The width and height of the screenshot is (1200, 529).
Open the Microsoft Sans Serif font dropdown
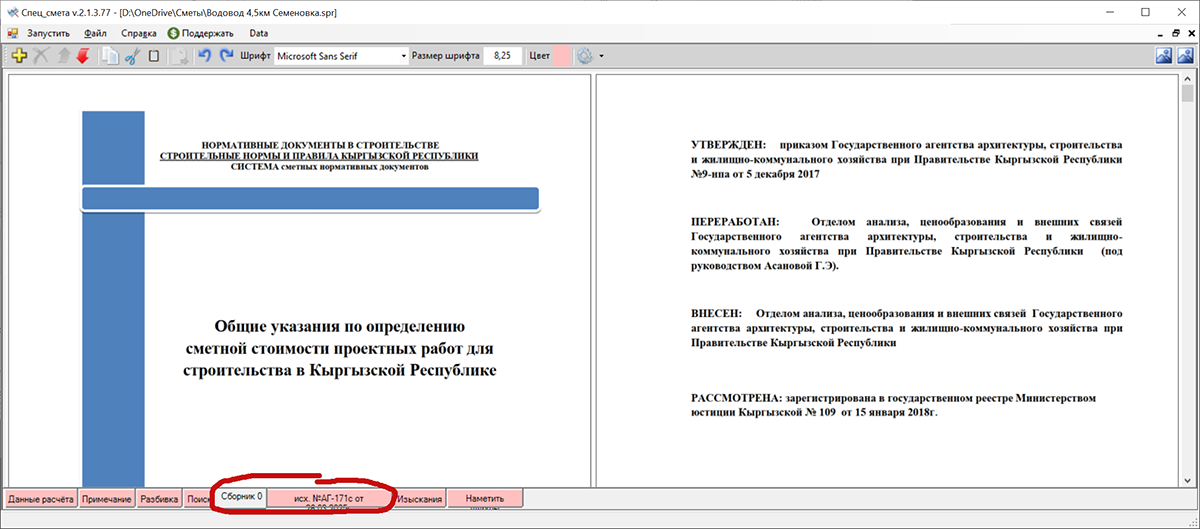coord(403,56)
